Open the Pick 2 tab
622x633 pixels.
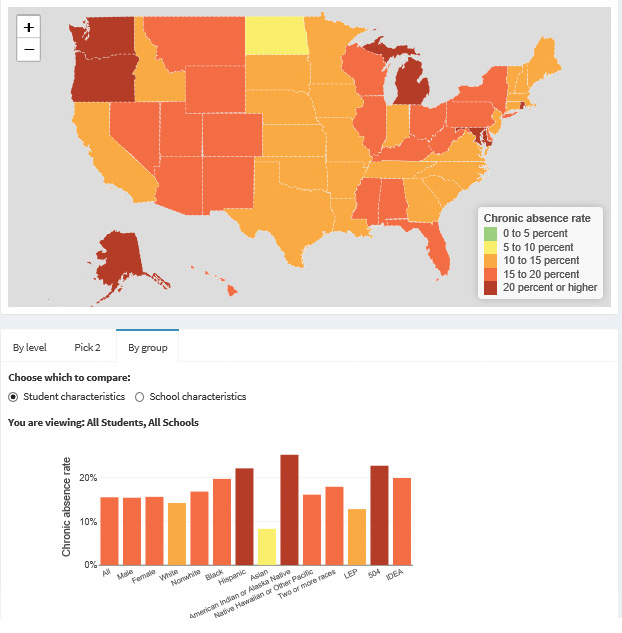click(87, 348)
